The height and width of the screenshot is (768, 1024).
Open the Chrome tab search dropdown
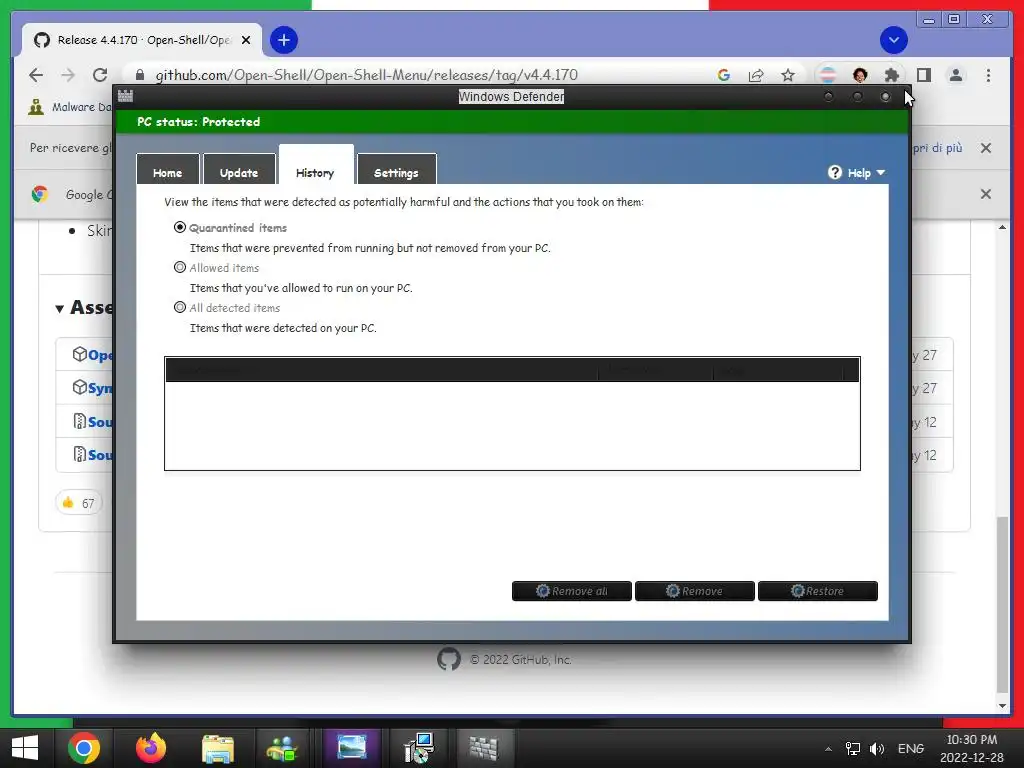[893, 40]
